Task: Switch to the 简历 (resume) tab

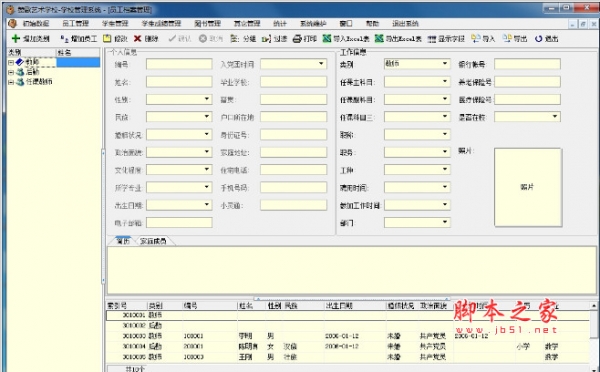Action: pyautogui.click(x=123, y=241)
